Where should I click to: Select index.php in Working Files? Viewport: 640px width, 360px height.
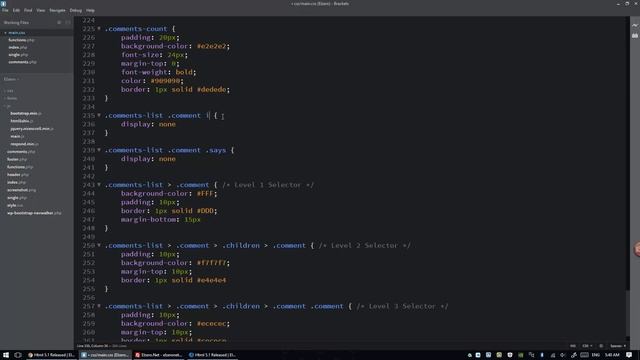pyautogui.click(x=18, y=47)
